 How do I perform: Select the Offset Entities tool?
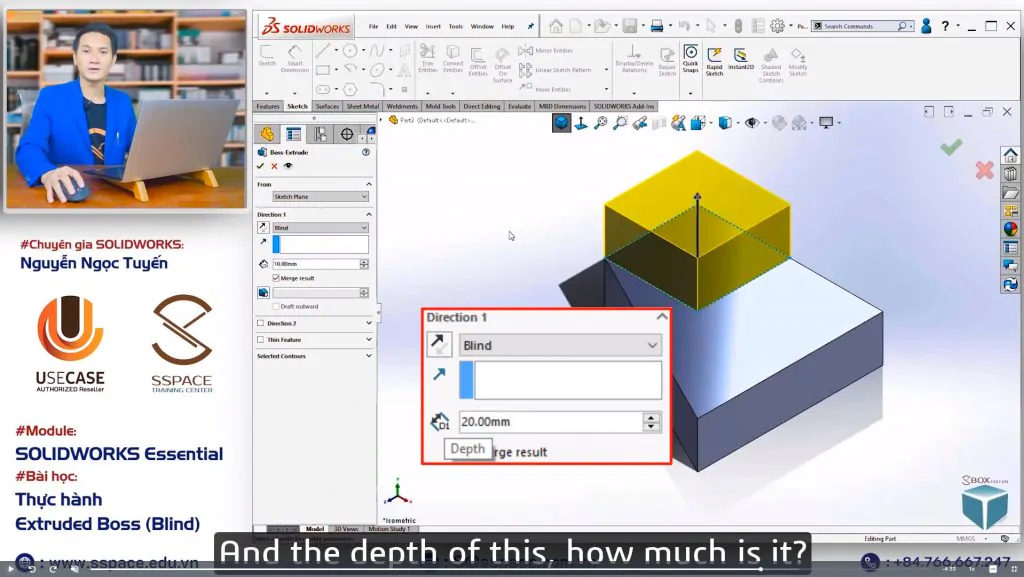(x=478, y=61)
